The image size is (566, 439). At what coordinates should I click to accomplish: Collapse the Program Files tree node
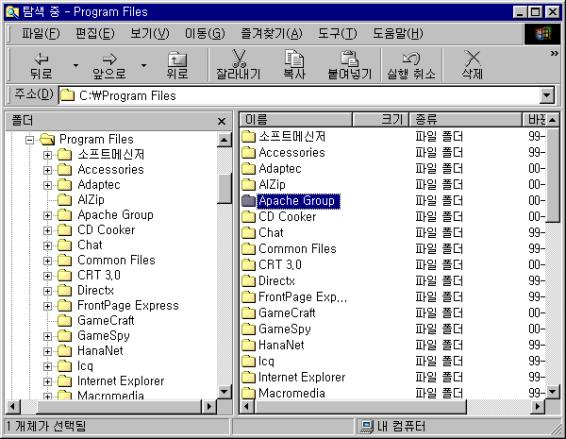pos(30,139)
